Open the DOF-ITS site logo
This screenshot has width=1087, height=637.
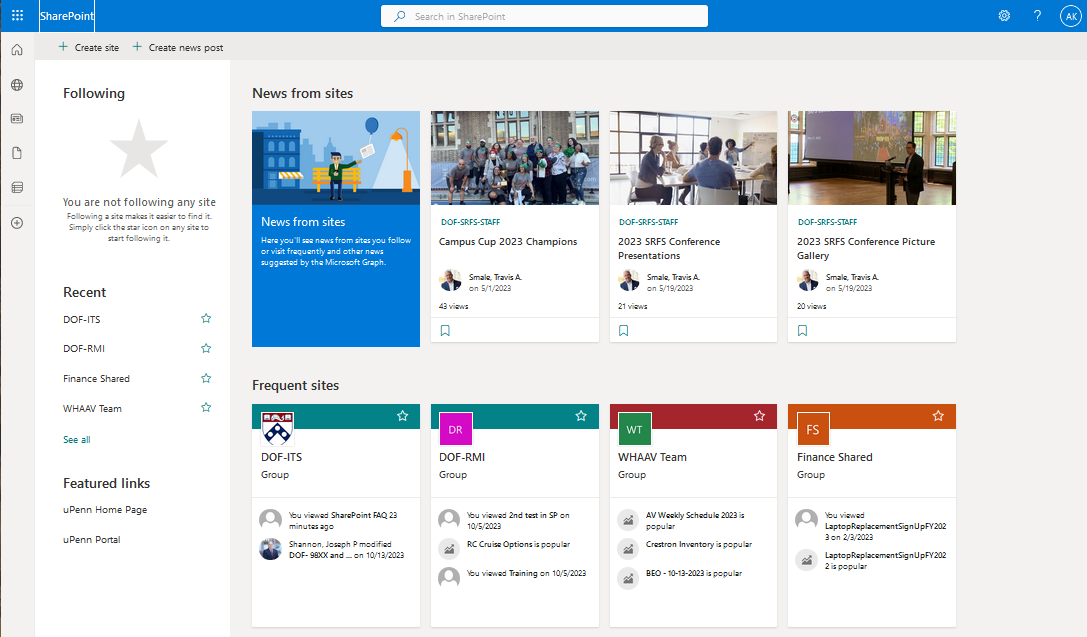[277, 428]
